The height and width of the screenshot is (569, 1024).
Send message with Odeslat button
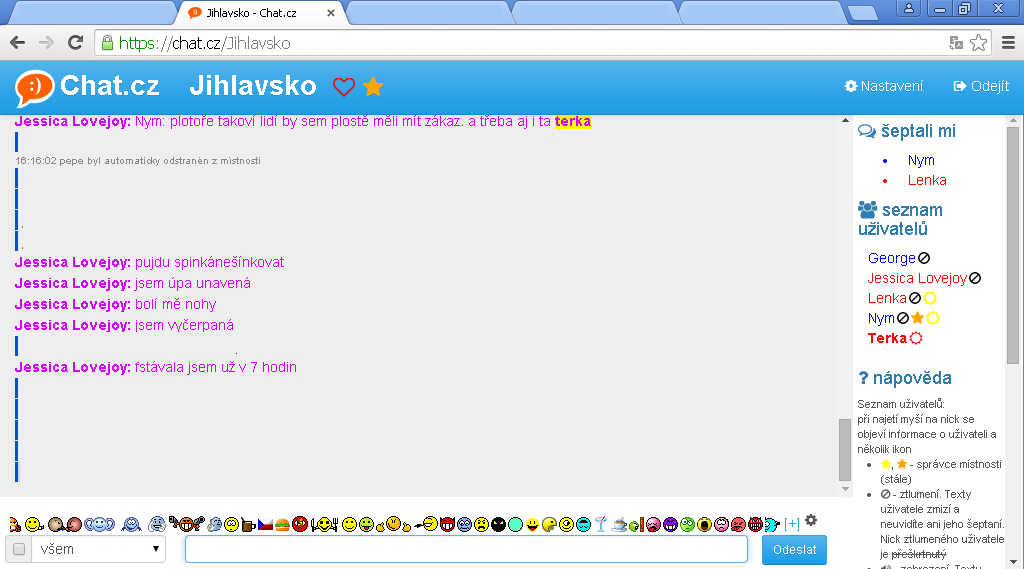point(794,549)
